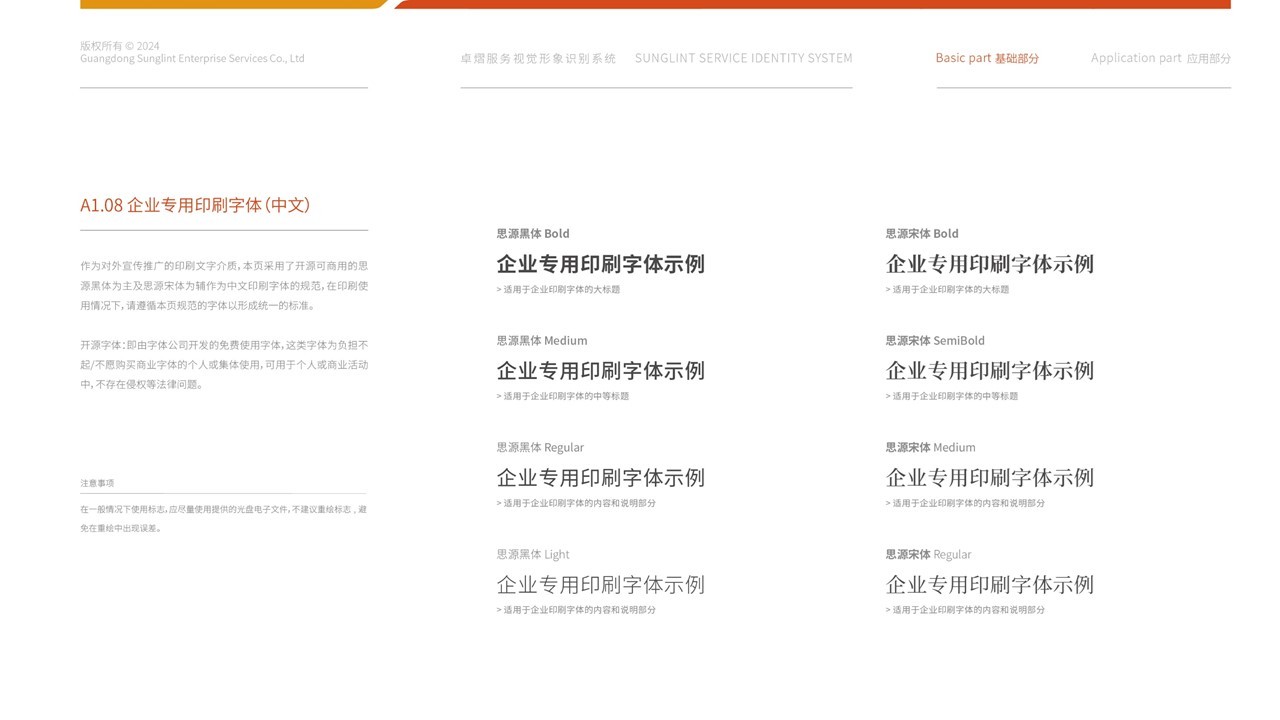Switch to the Application part 应用部分 section
The height and width of the screenshot is (720, 1280).
1162,57
